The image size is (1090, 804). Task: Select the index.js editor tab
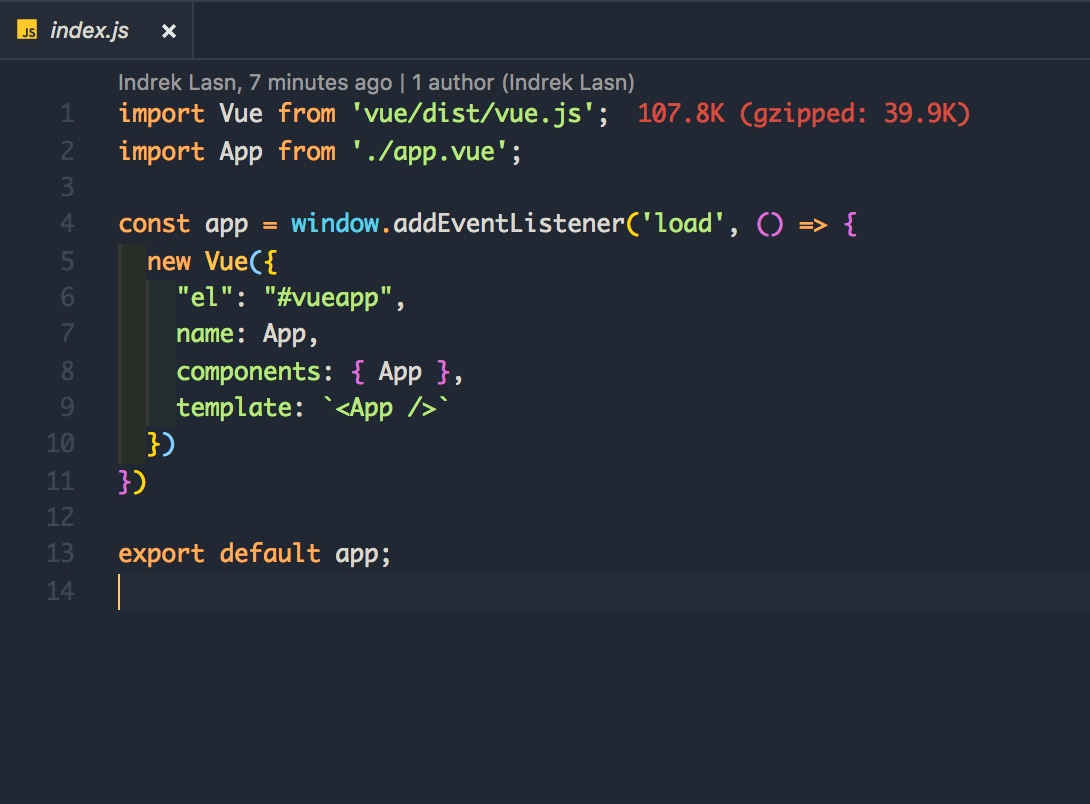[96, 31]
